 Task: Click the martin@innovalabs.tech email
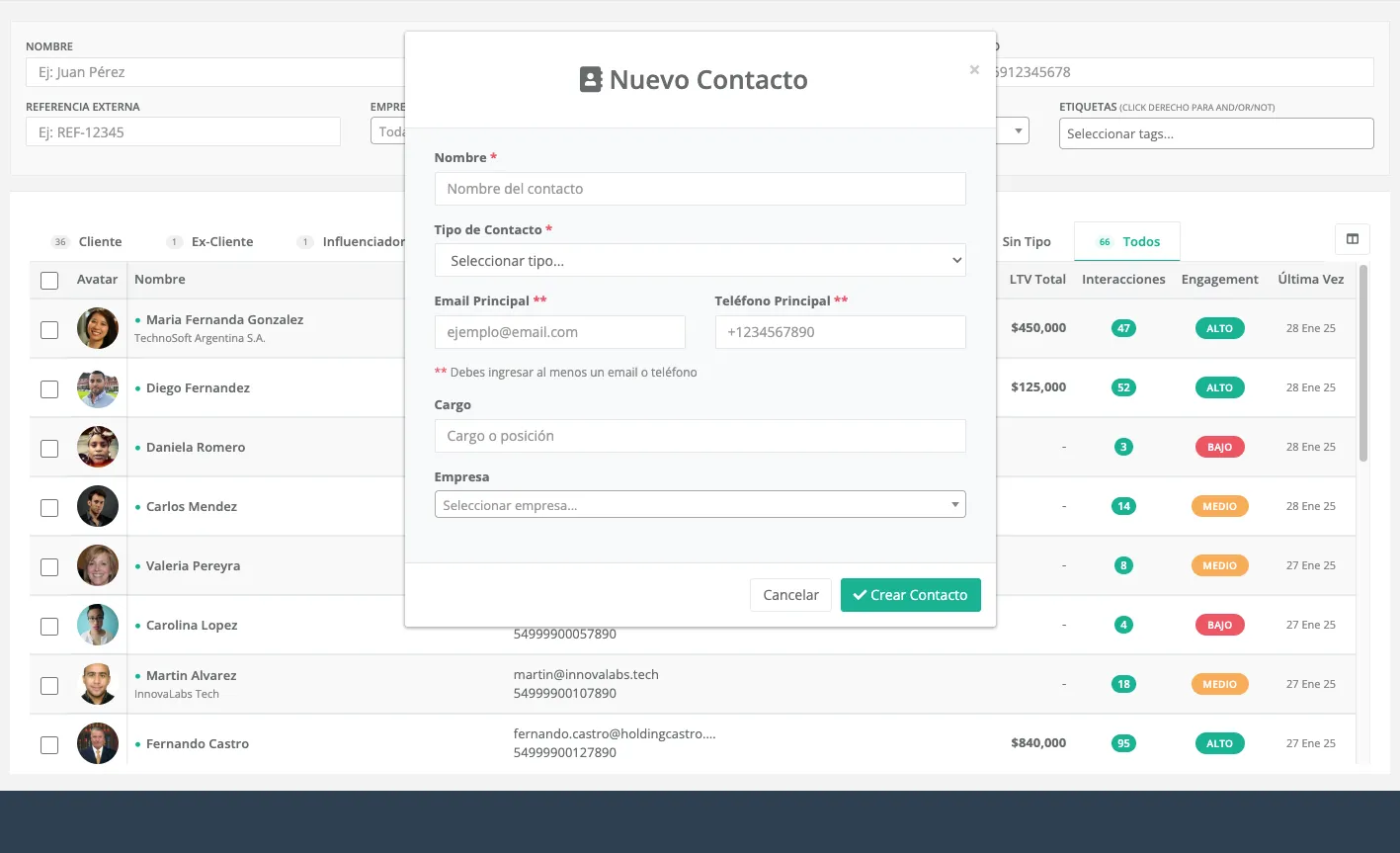586,674
